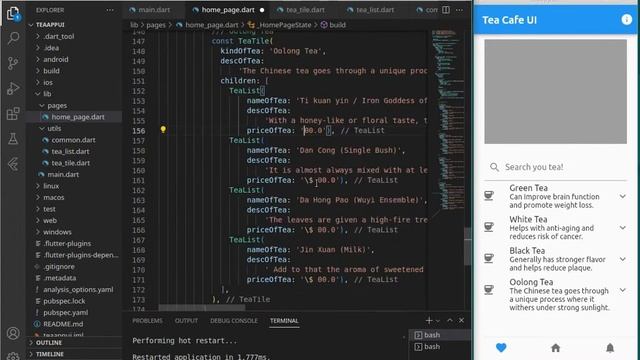This screenshot has width=640, height=360.
Task: Tap the heart favorites icon in app
Action: pyautogui.click(x=501, y=348)
